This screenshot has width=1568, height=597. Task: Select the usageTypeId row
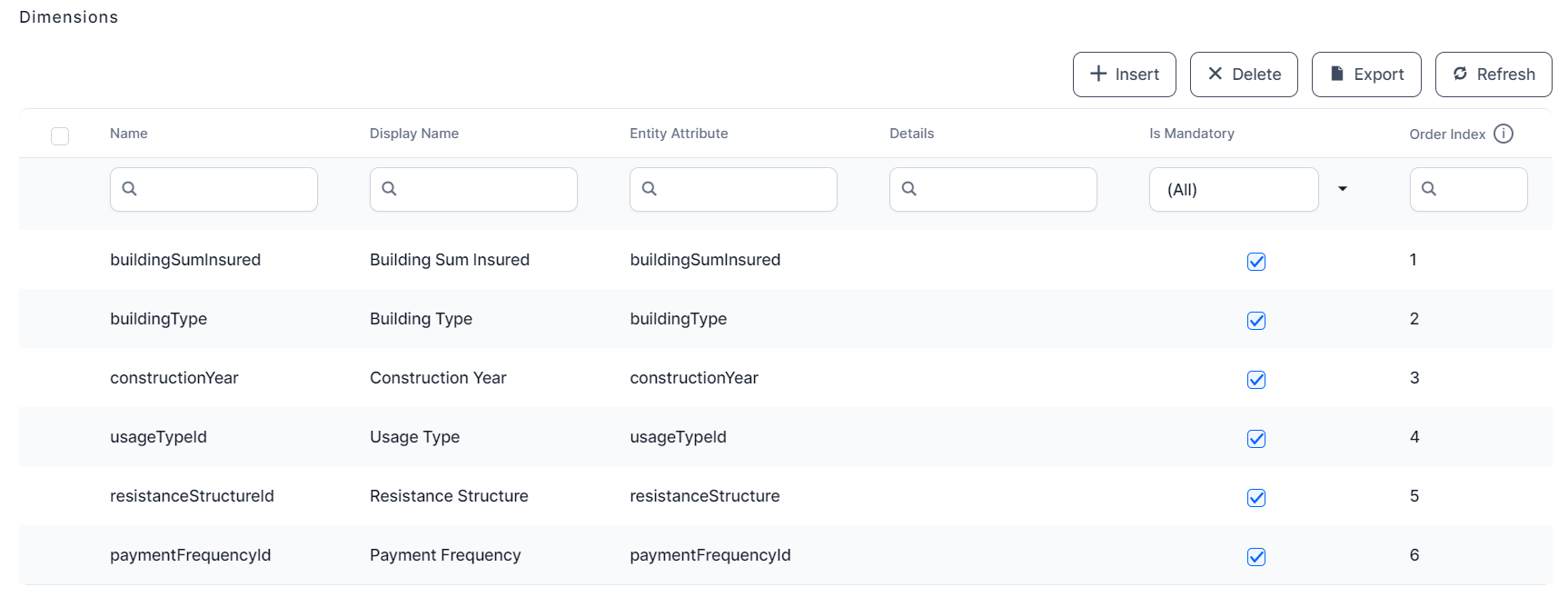pyautogui.click(x=158, y=437)
